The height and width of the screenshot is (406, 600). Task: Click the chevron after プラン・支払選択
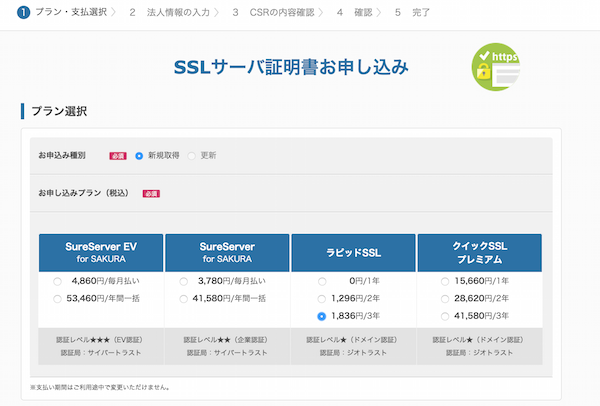click(x=113, y=12)
